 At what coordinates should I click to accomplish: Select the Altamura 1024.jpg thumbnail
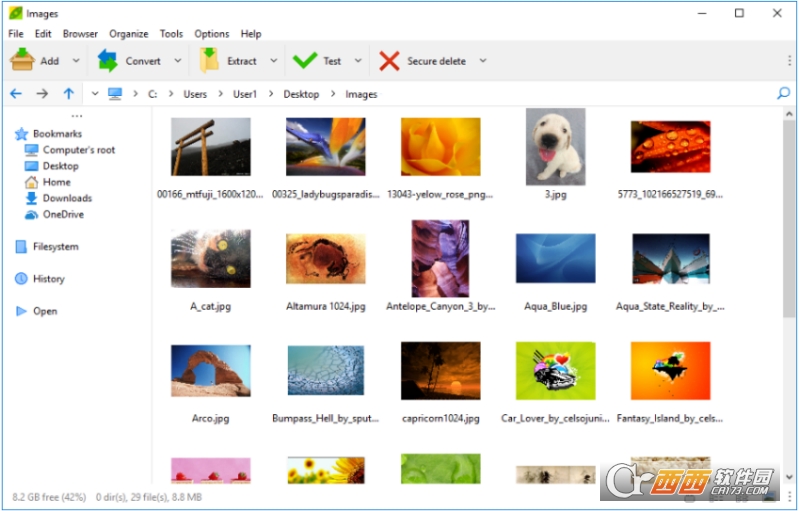click(326, 259)
